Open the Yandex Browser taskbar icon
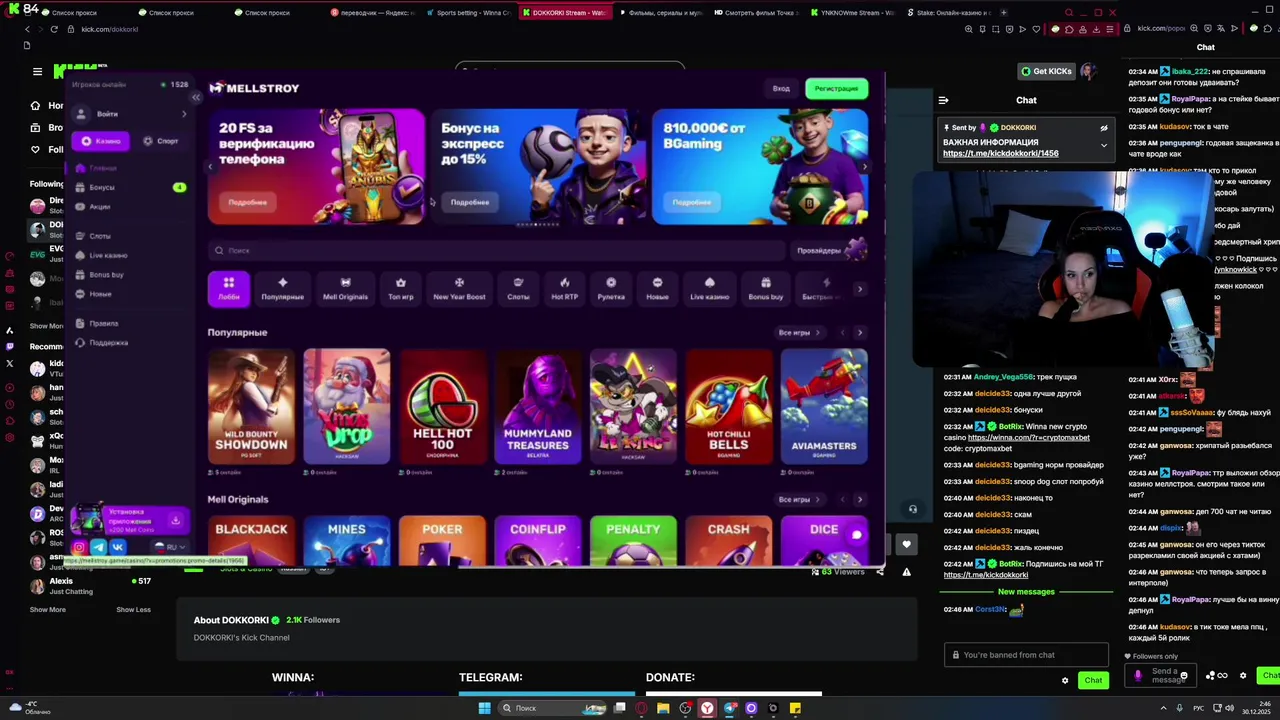This screenshot has height=720, width=1280. [x=707, y=708]
